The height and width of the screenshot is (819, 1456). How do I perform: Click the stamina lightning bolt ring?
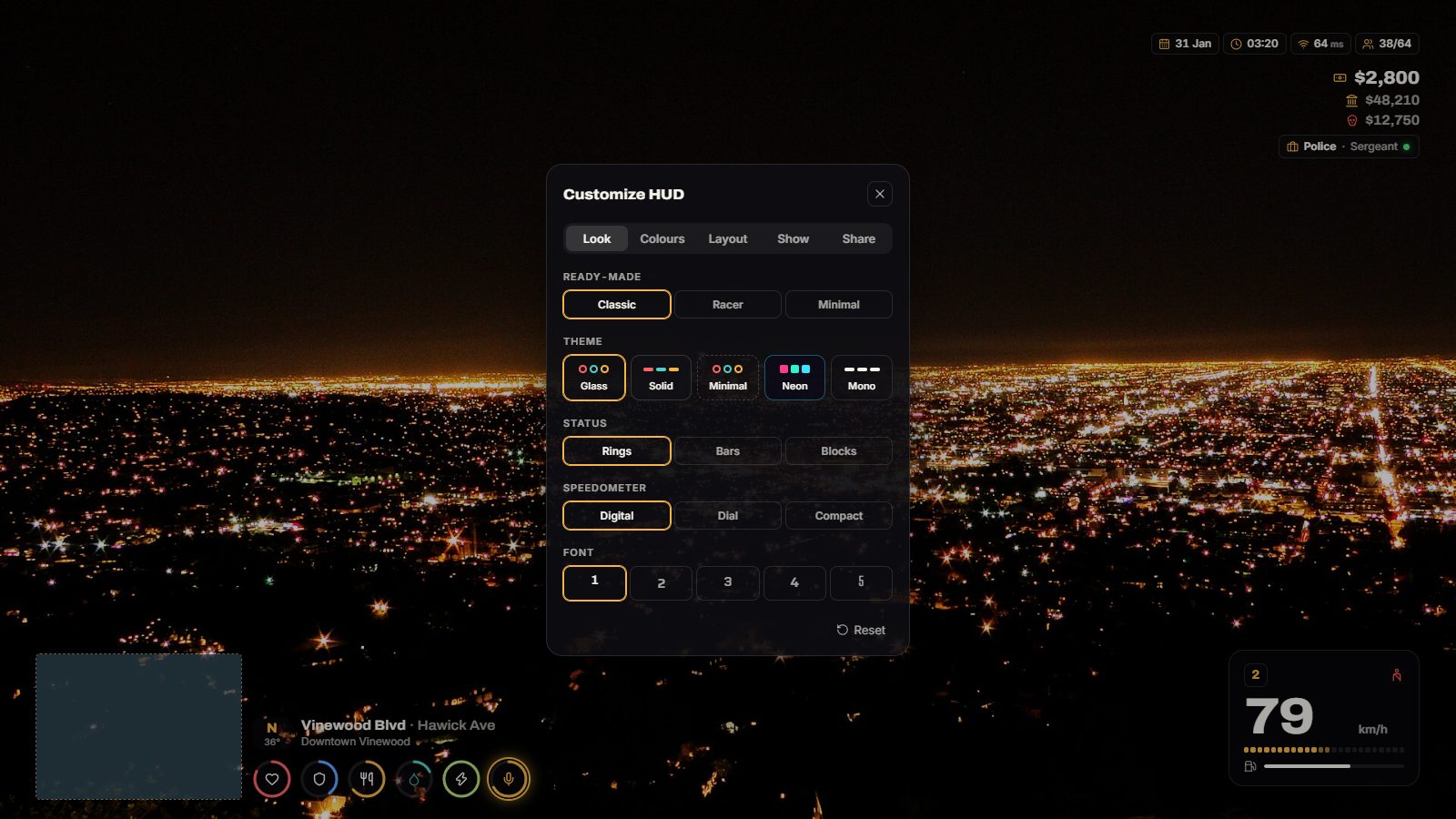coord(461,779)
